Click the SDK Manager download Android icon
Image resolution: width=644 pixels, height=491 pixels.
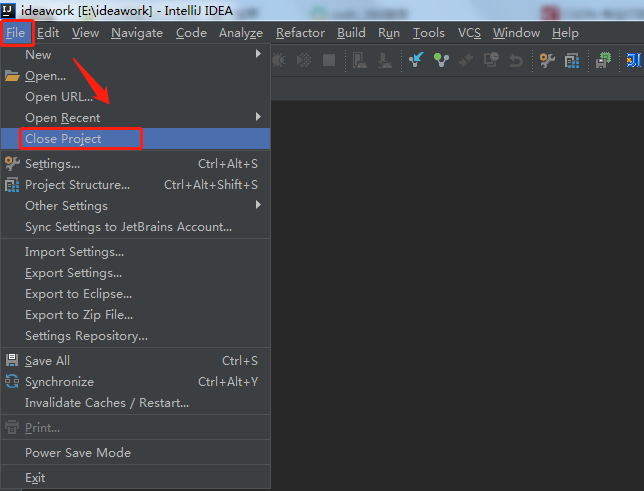pyautogui.click(x=384, y=60)
